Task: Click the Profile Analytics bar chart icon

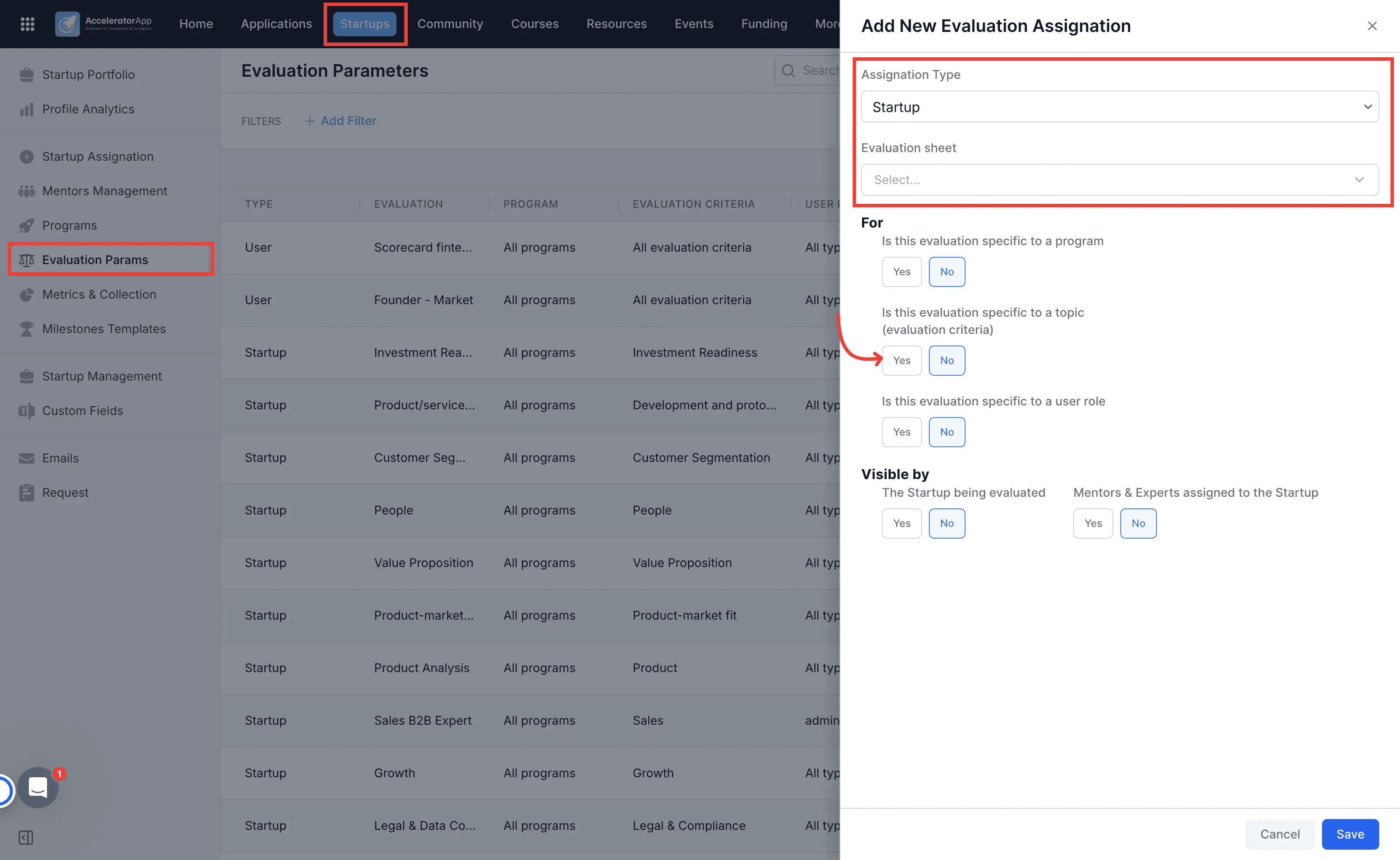Action: 26,109
